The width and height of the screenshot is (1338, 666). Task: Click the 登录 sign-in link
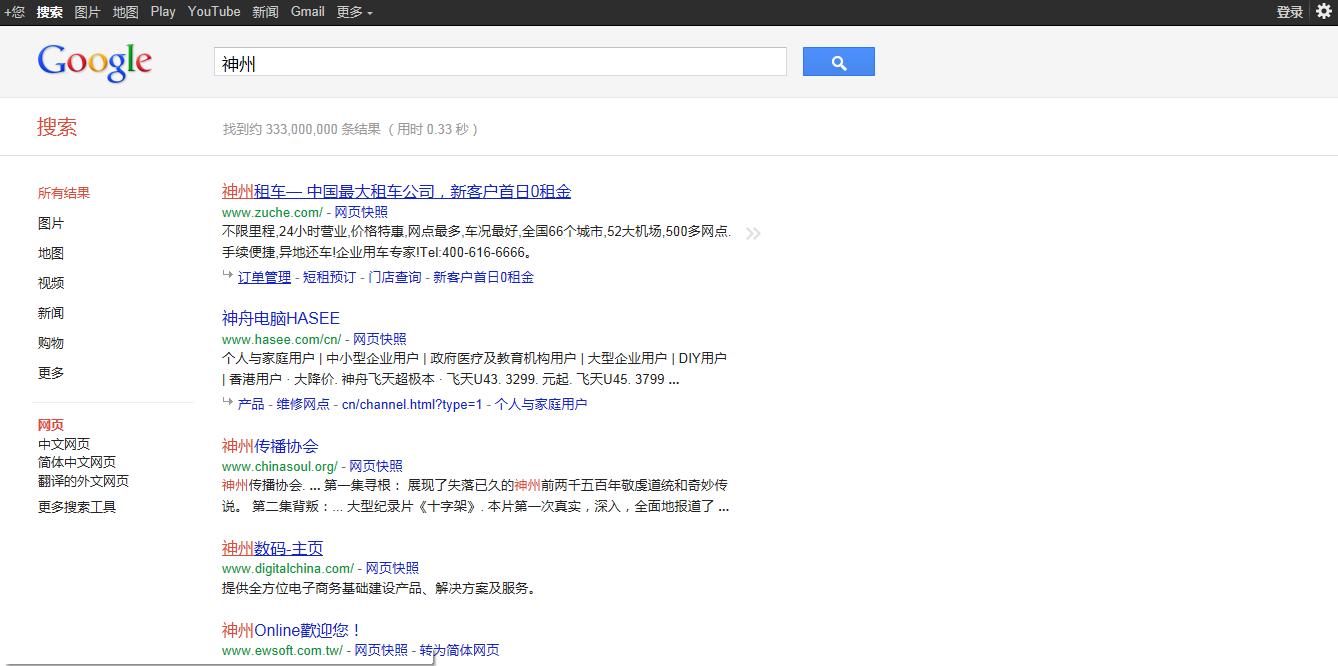[1289, 12]
